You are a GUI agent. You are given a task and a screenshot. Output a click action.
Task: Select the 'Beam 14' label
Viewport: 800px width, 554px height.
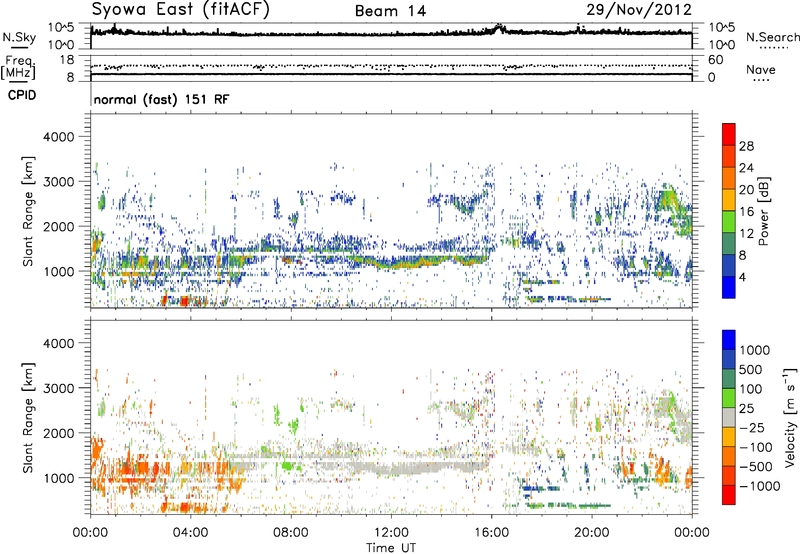click(x=390, y=11)
